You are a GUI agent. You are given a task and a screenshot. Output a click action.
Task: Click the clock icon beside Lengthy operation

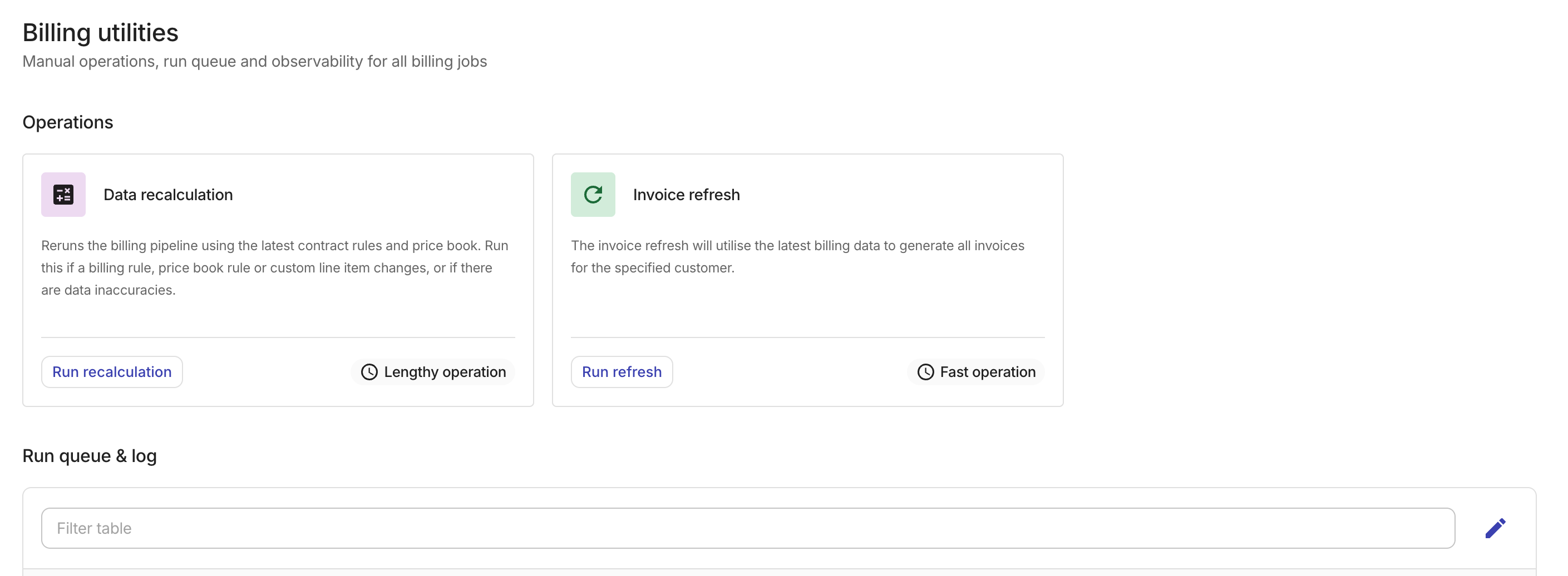click(369, 373)
